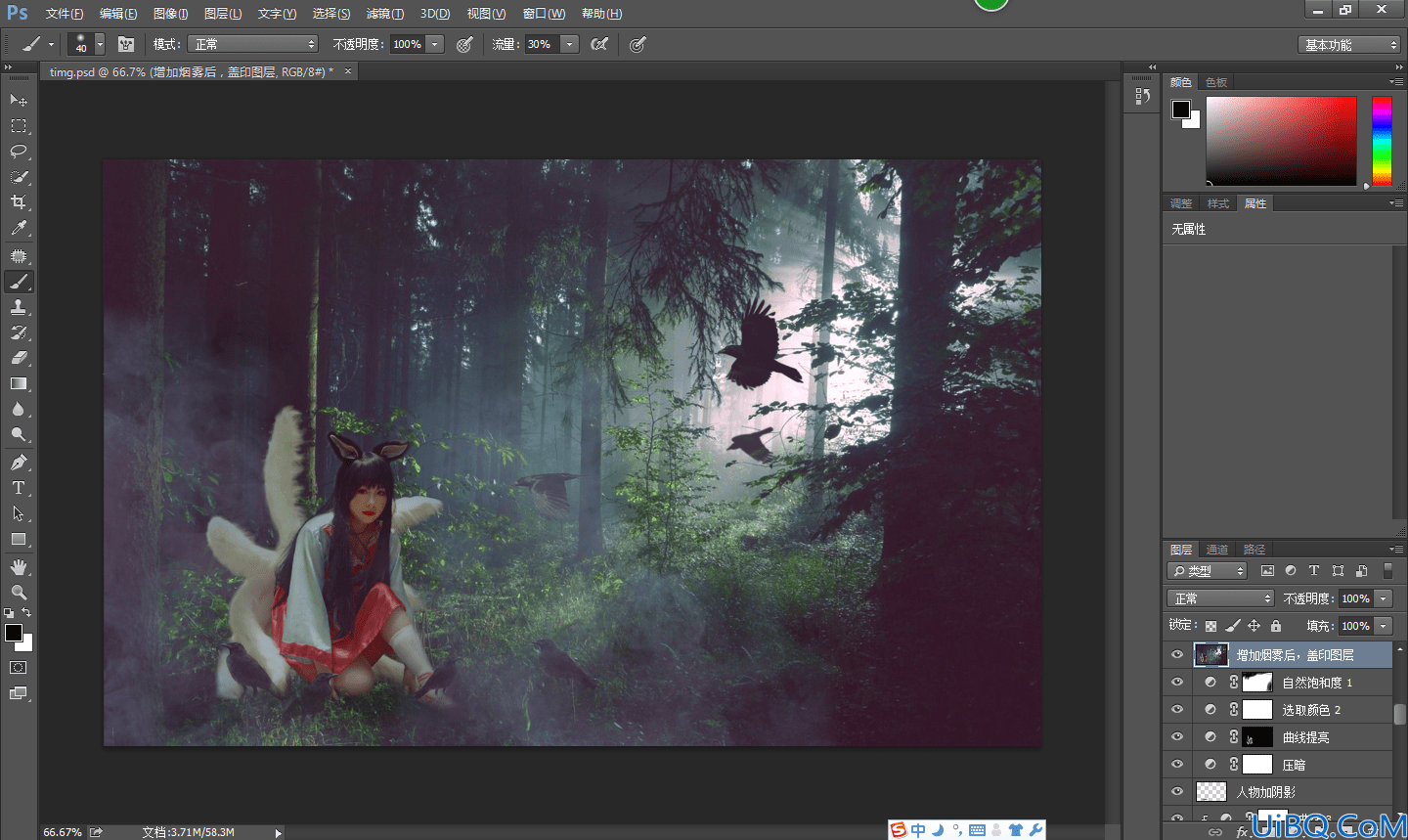Viewport: 1408px width, 840px height.
Task: Open the 图像(I) menu
Action: coord(171,14)
